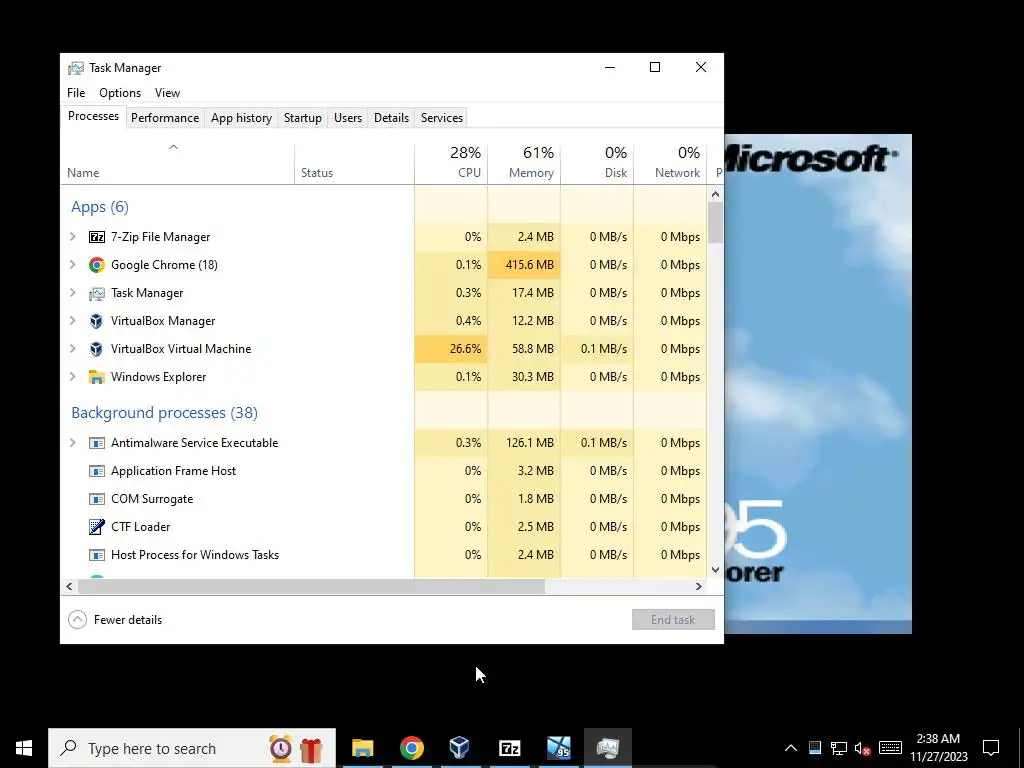Expand the Google Chrome (18) process group
This screenshot has height=768, width=1024.
pyautogui.click(x=73, y=265)
